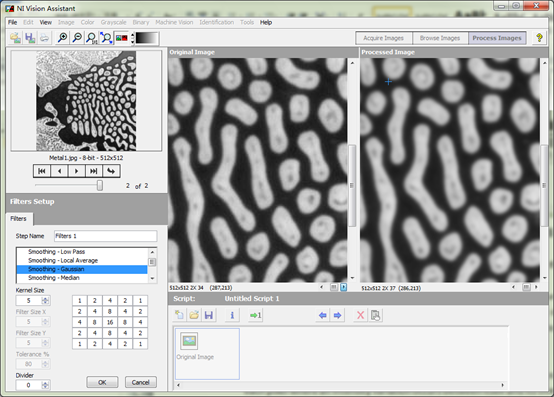This screenshot has height=397, width=554.
Task: Go to previous image
Action: tap(59, 171)
